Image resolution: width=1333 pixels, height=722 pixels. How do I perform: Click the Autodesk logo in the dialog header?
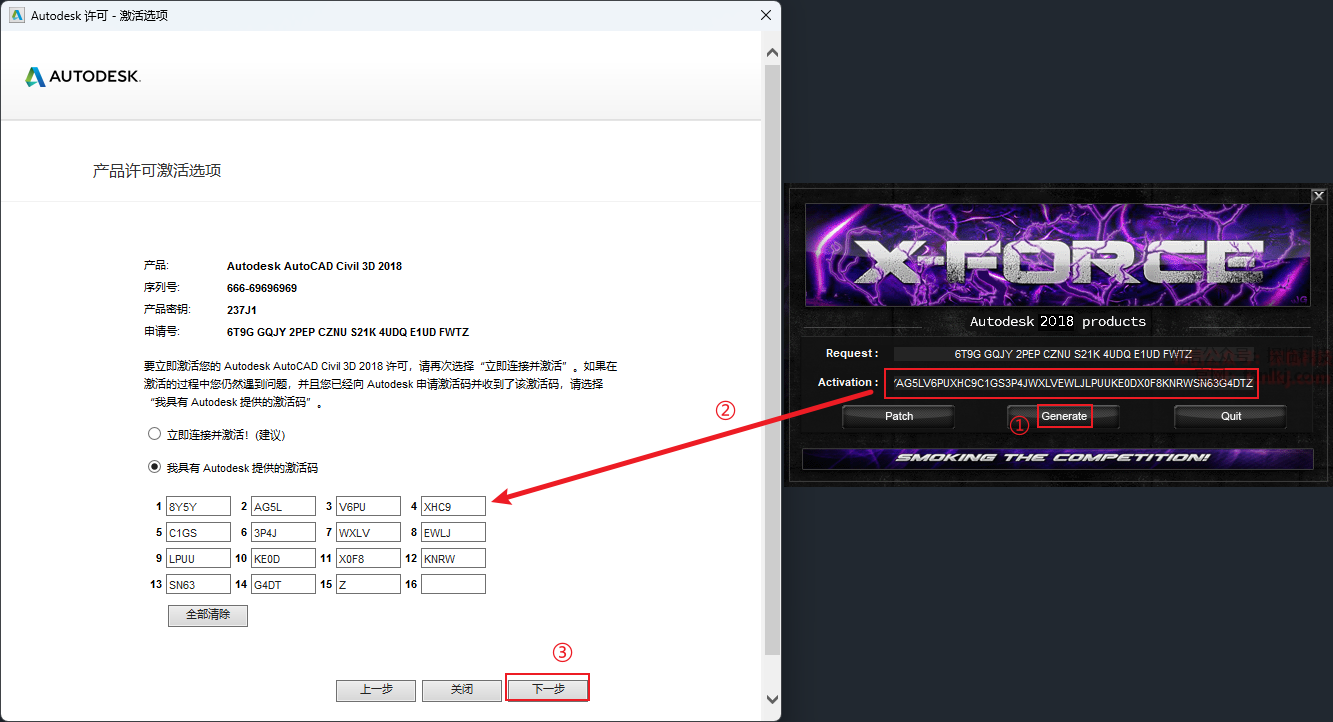click(83, 77)
